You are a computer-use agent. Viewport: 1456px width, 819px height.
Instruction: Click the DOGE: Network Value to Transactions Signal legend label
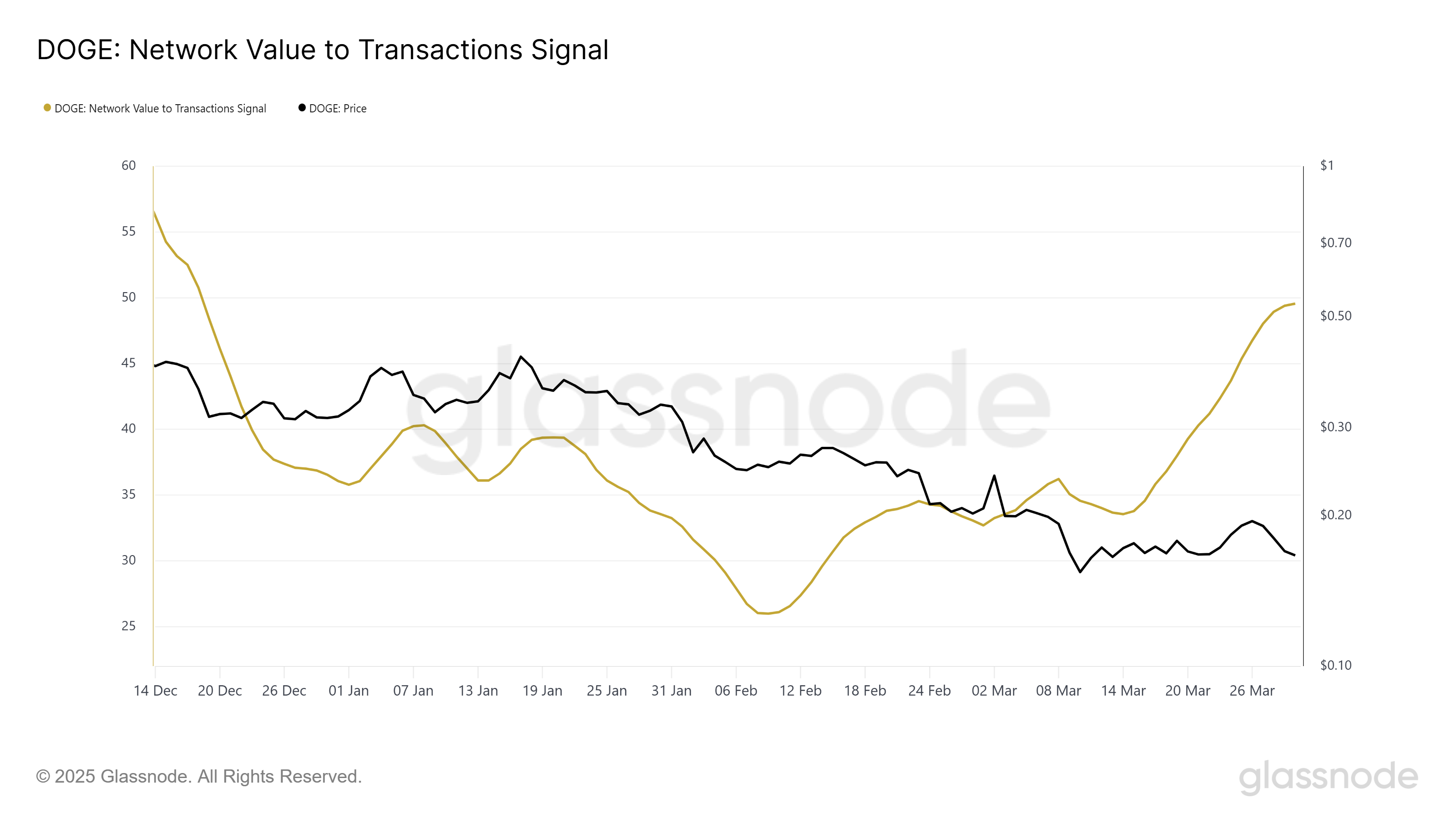tap(160, 109)
